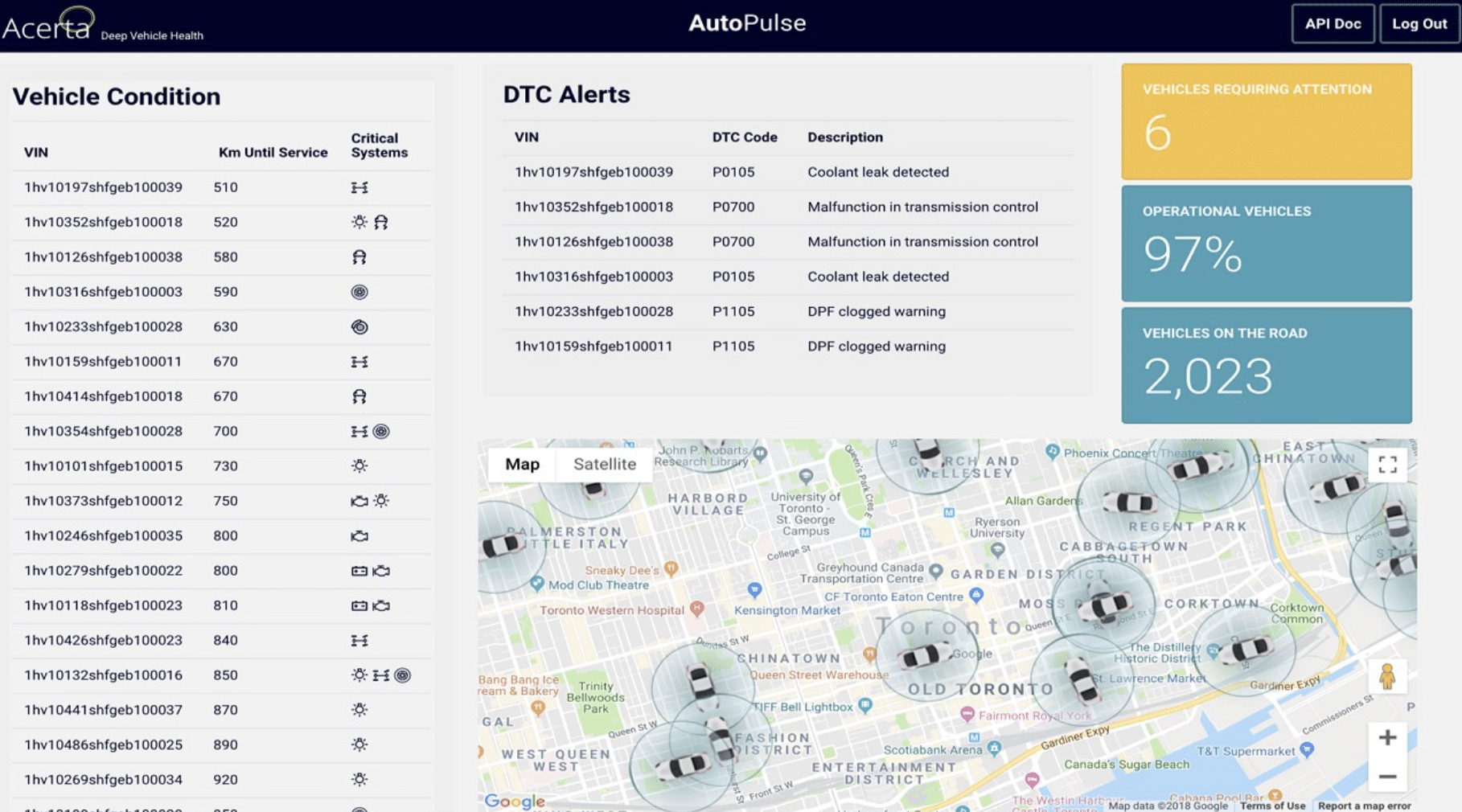The width and height of the screenshot is (1462, 812).
Task: Select the tire icon for VIN 1hv10233shfgeb100028
Action: pyautogui.click(x=359, y=326)
